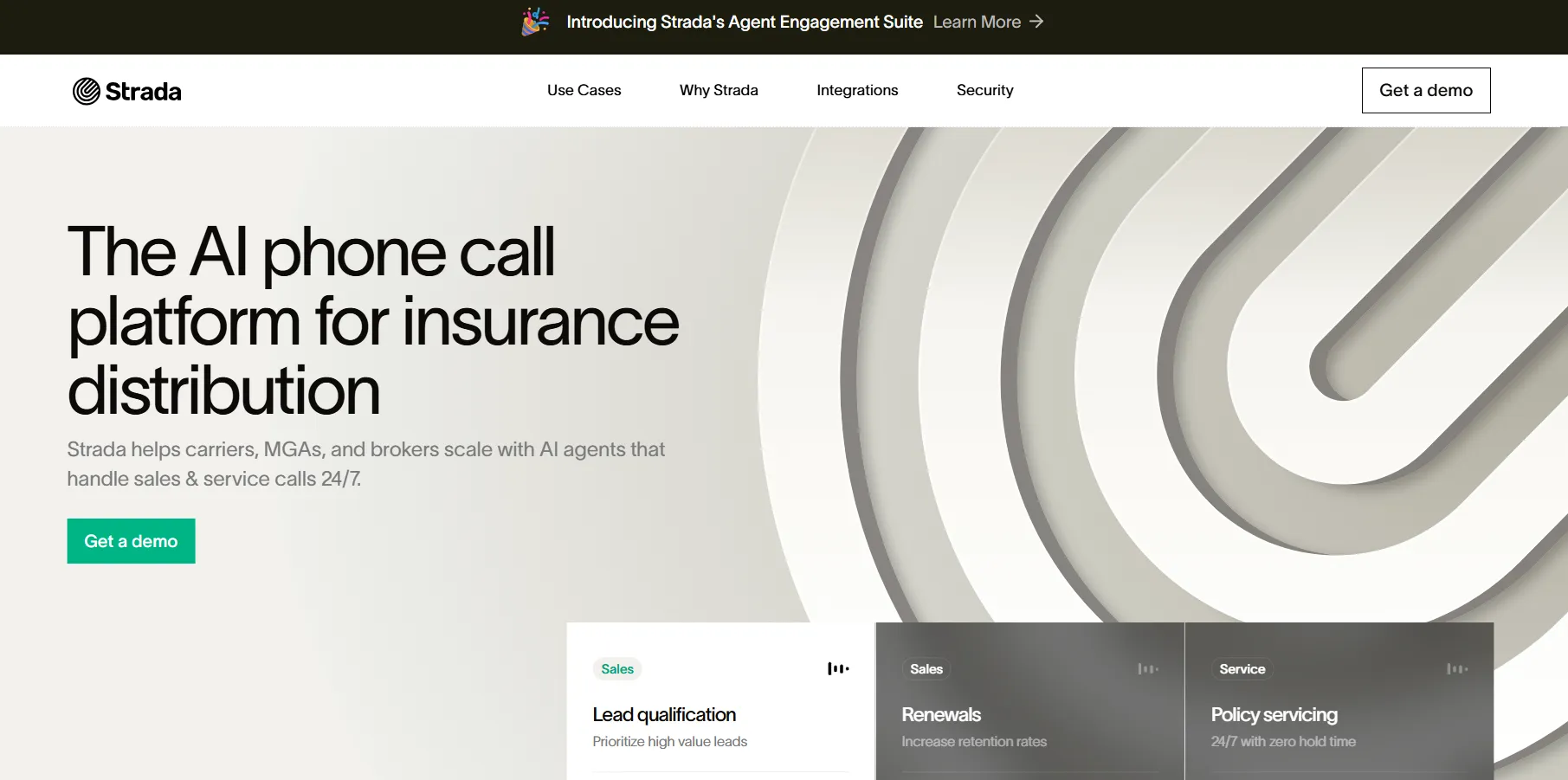Click the waveform icon on Policy servicing card
This screenshot has width=1568, height=780.
[1457, 668]
